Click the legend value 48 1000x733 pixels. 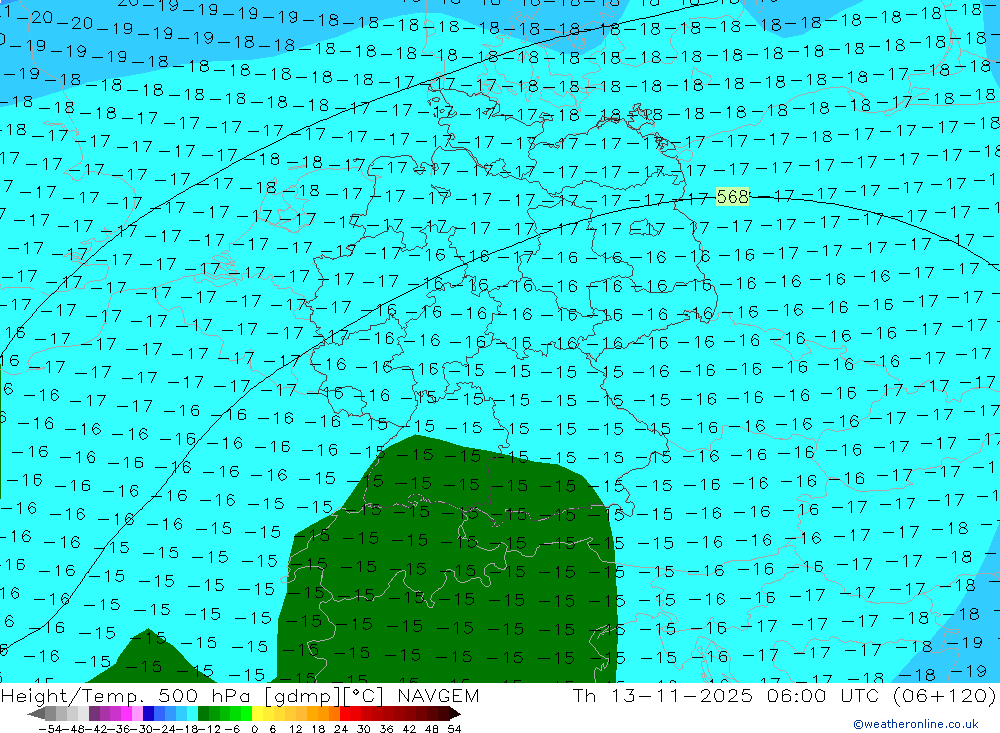point(431,729)
